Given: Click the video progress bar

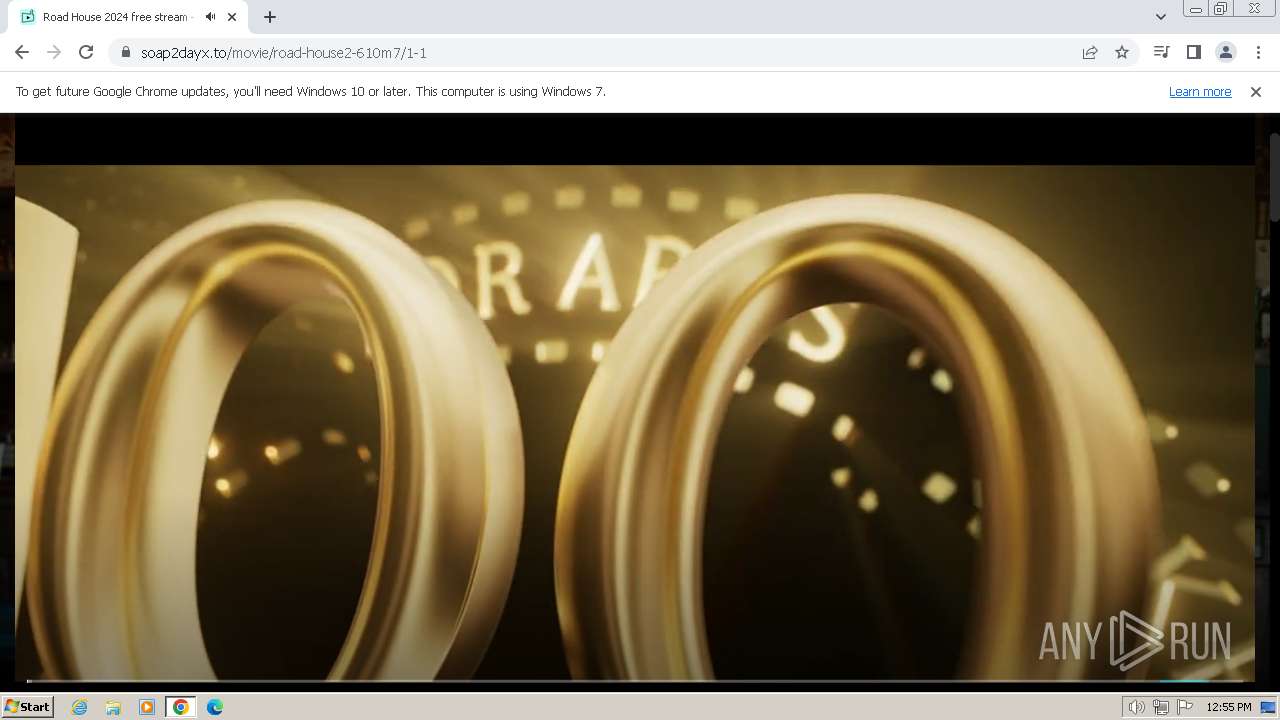Looking at the screenshot, I should (634, 681).
